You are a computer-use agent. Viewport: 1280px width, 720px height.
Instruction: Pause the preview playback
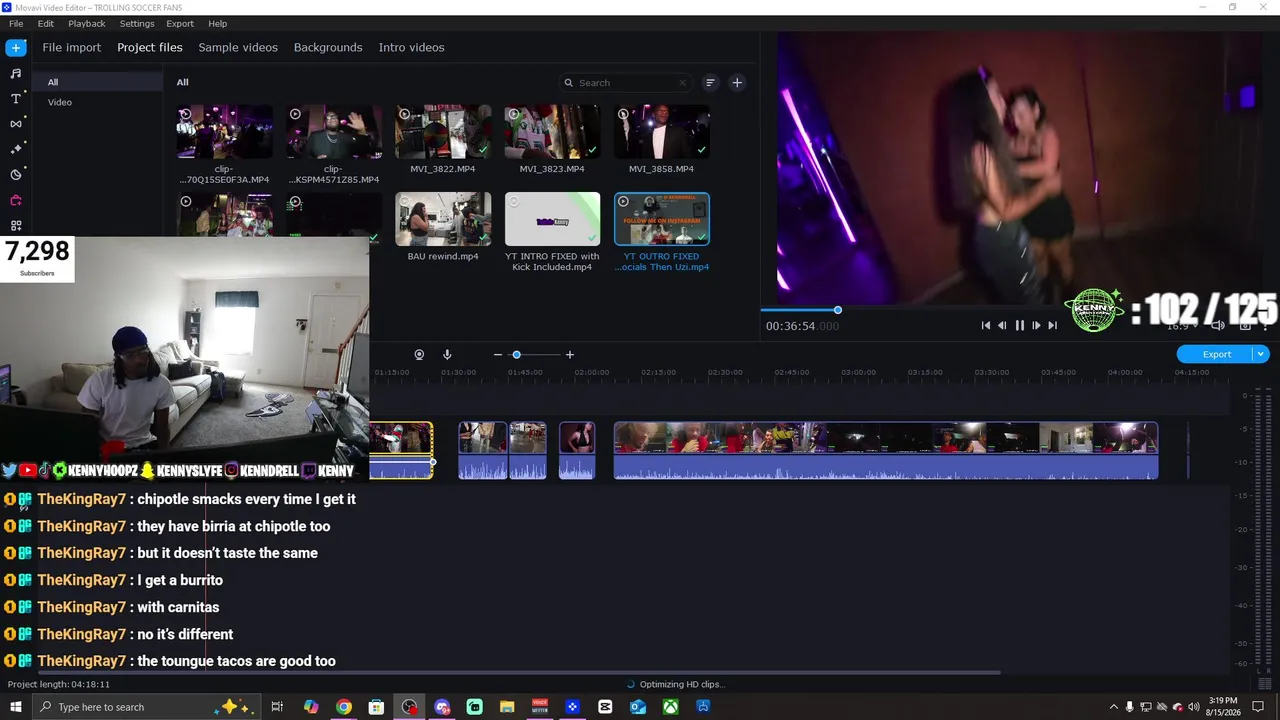tap(1019, 325)
